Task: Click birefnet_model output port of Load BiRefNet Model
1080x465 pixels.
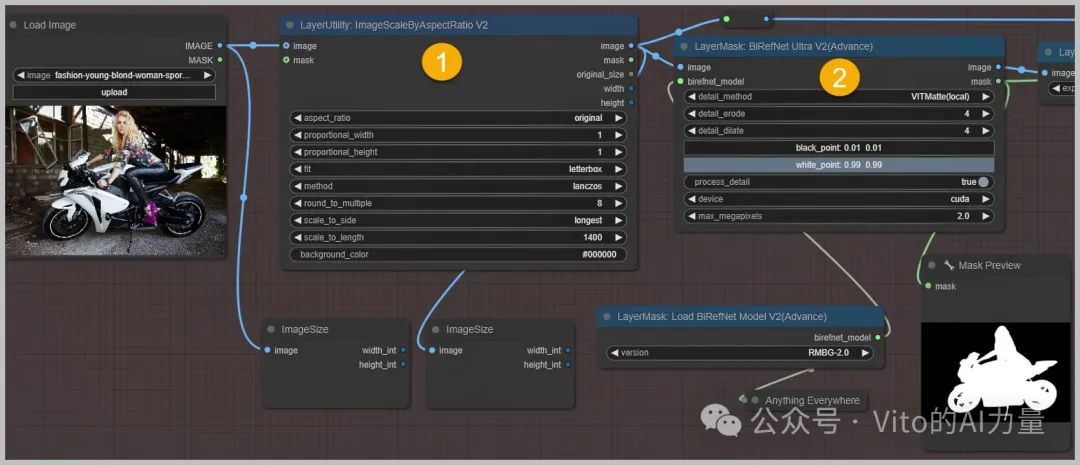Action: click(x=878, y=338)
